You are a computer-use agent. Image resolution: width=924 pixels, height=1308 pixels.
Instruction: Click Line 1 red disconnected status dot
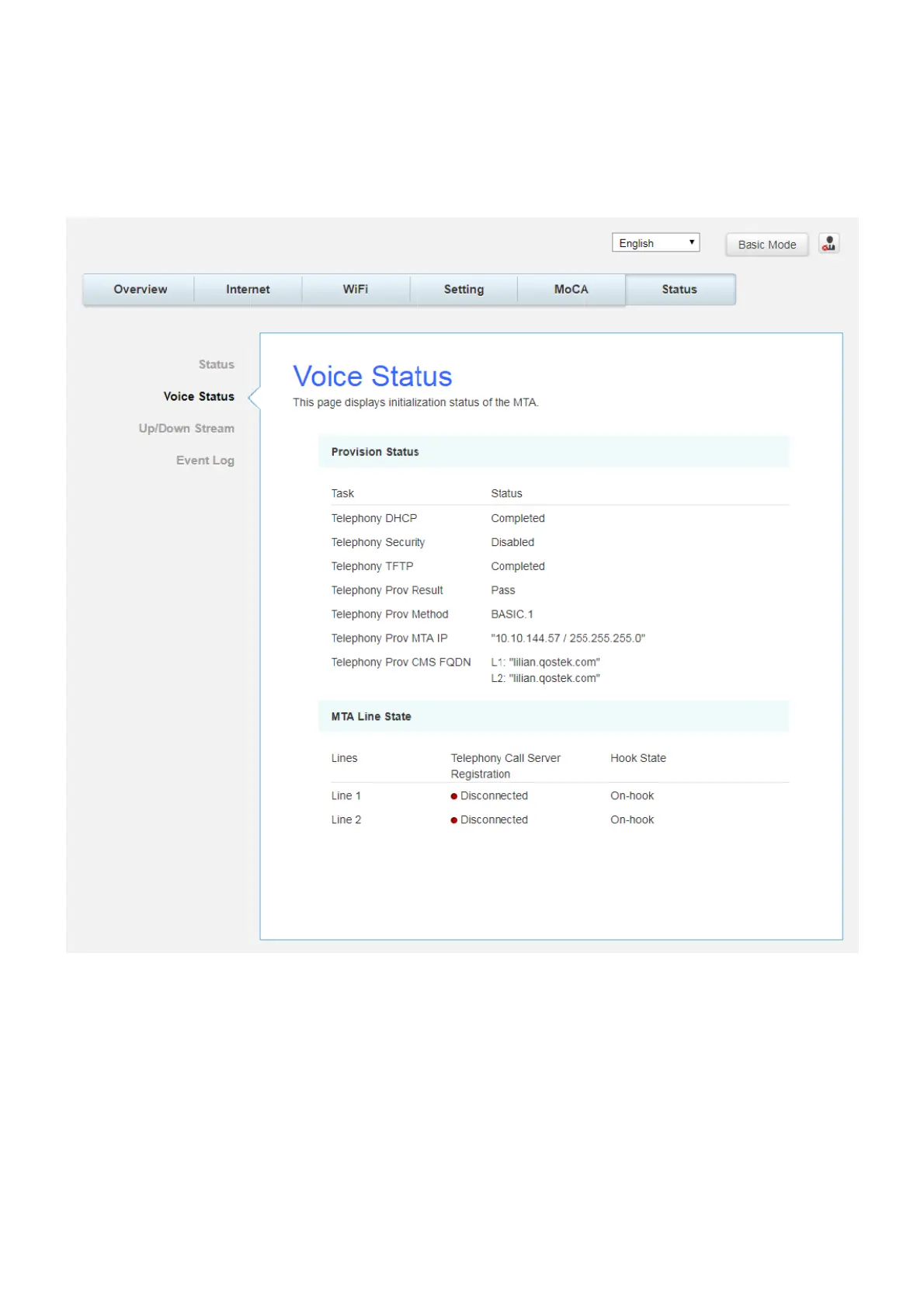[x=454, y=796]
